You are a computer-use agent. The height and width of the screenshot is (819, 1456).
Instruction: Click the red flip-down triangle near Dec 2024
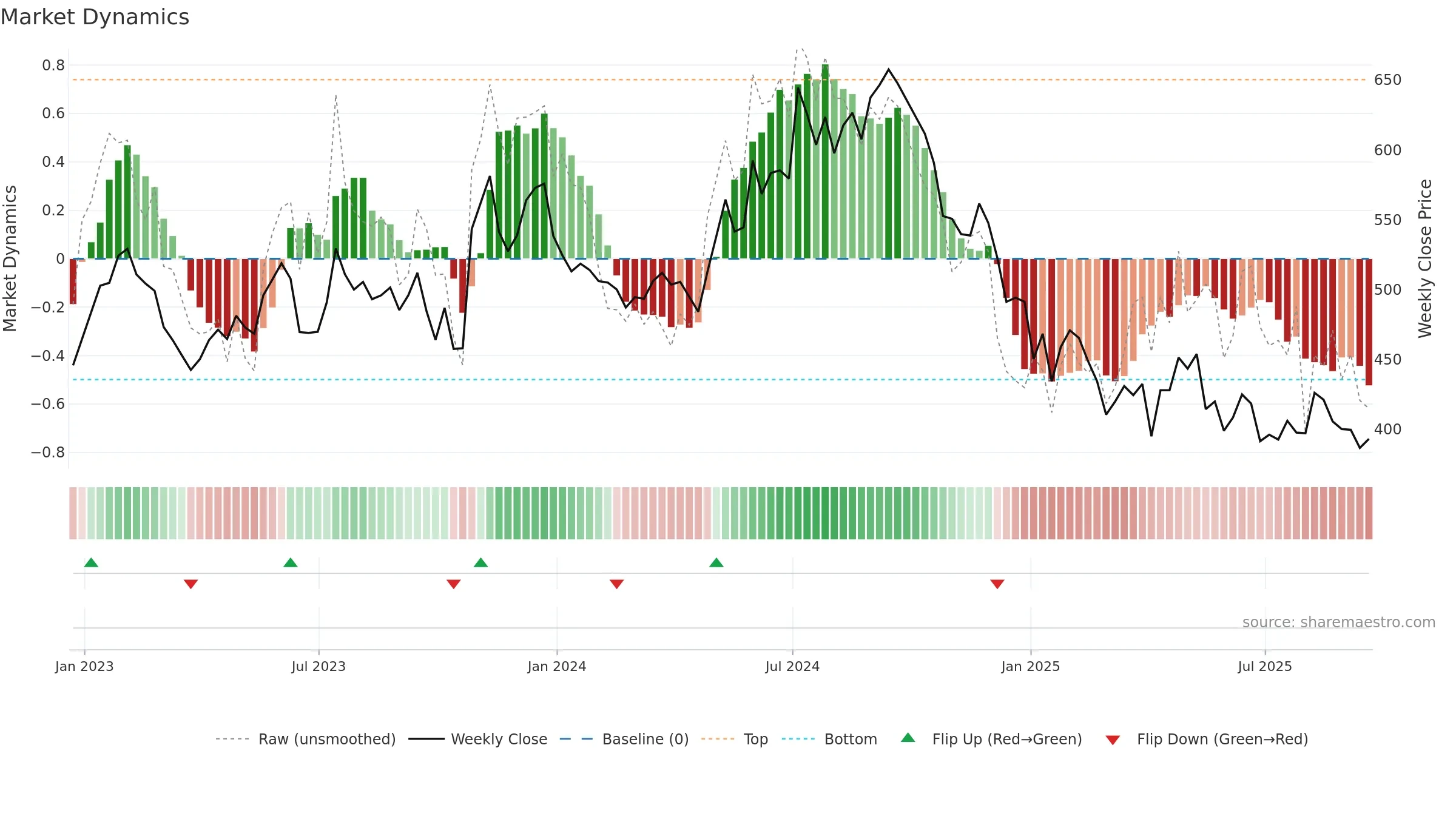(x=997, y=584)
